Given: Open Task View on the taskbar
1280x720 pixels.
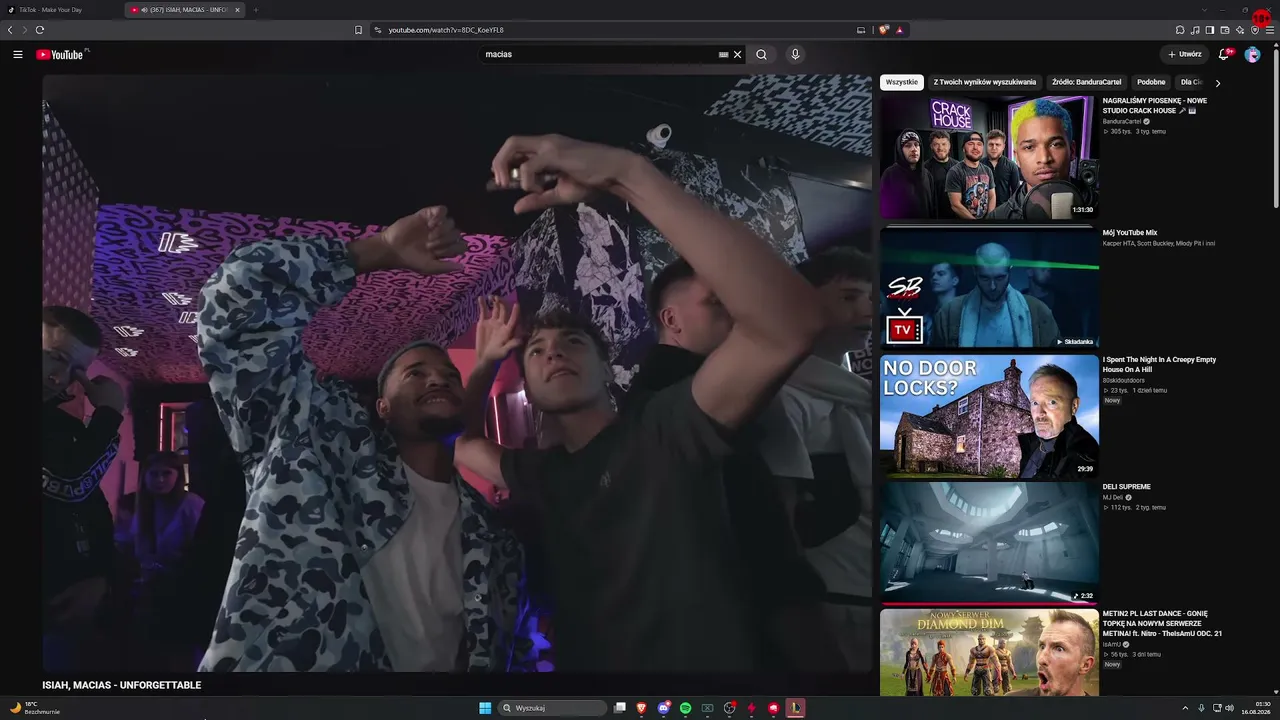Looking at the screenshot, I should [x=620, y=708].
